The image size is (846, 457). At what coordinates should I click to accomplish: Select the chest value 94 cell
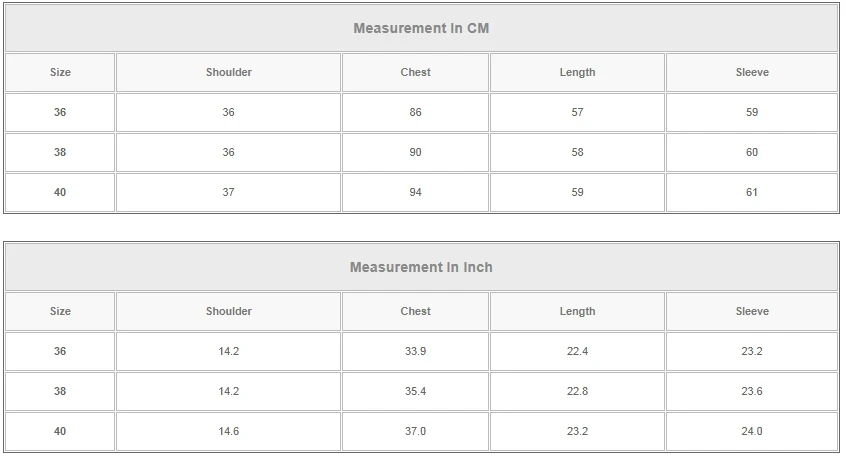click(x=415, y=192)
